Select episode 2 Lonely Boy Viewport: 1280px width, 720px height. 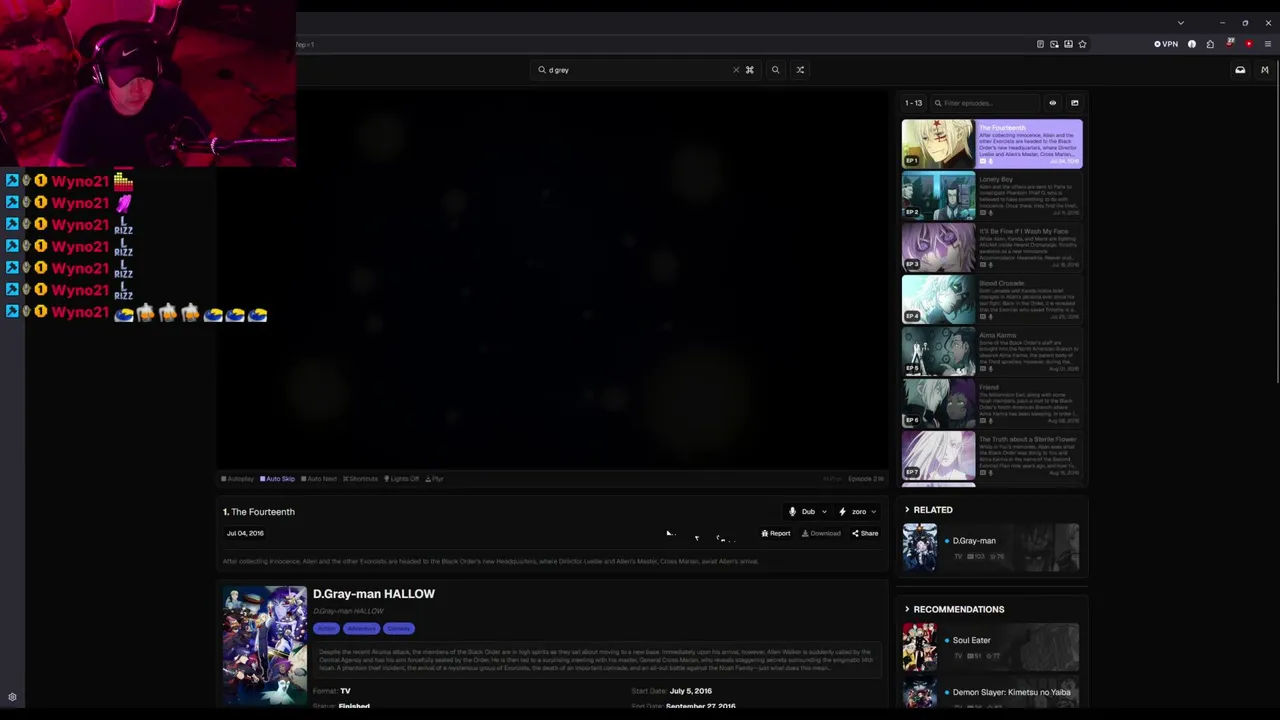click(x=992, y=196)
